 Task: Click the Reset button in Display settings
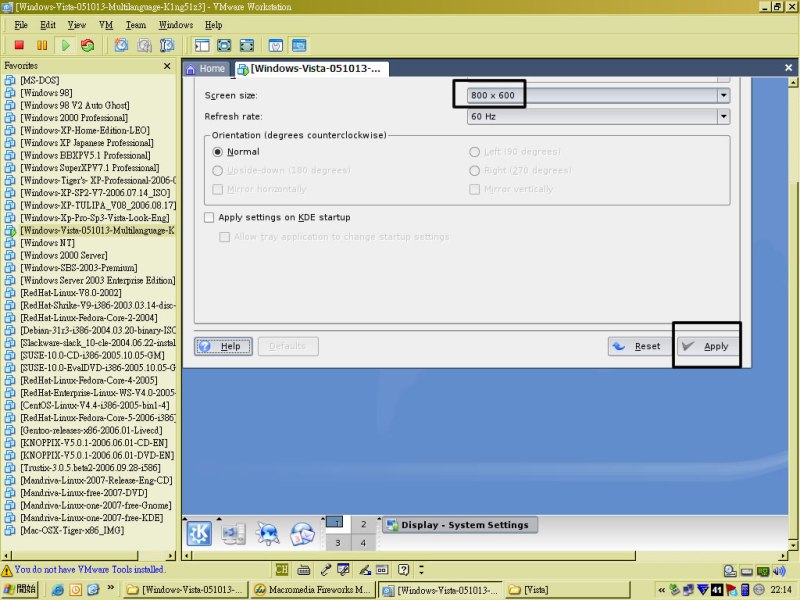[x=639, y=346]
